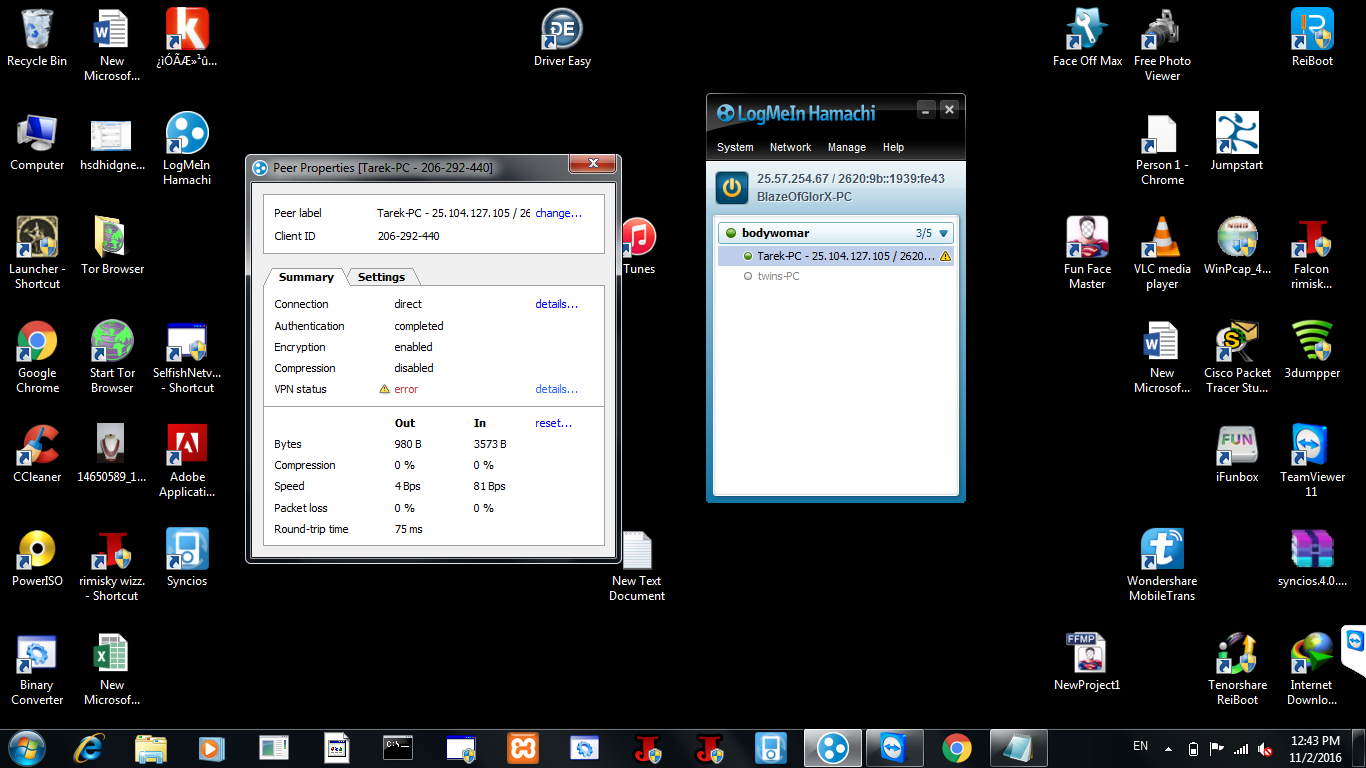This screenshot has height=768, width=1366.
Task: Open the System menu in Hamachi
Action: pyautogui.click(x=735, y=147)
